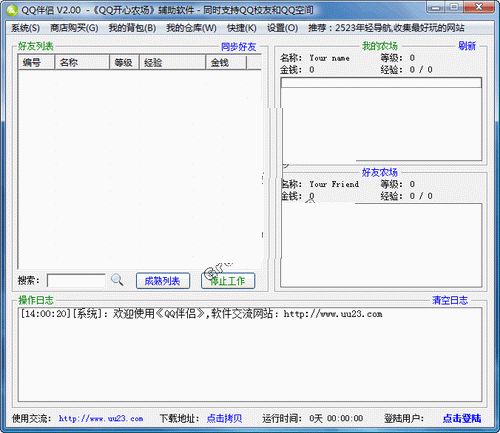
Task: Click the 好友农场 group label
Action: (x=380, y=172)
